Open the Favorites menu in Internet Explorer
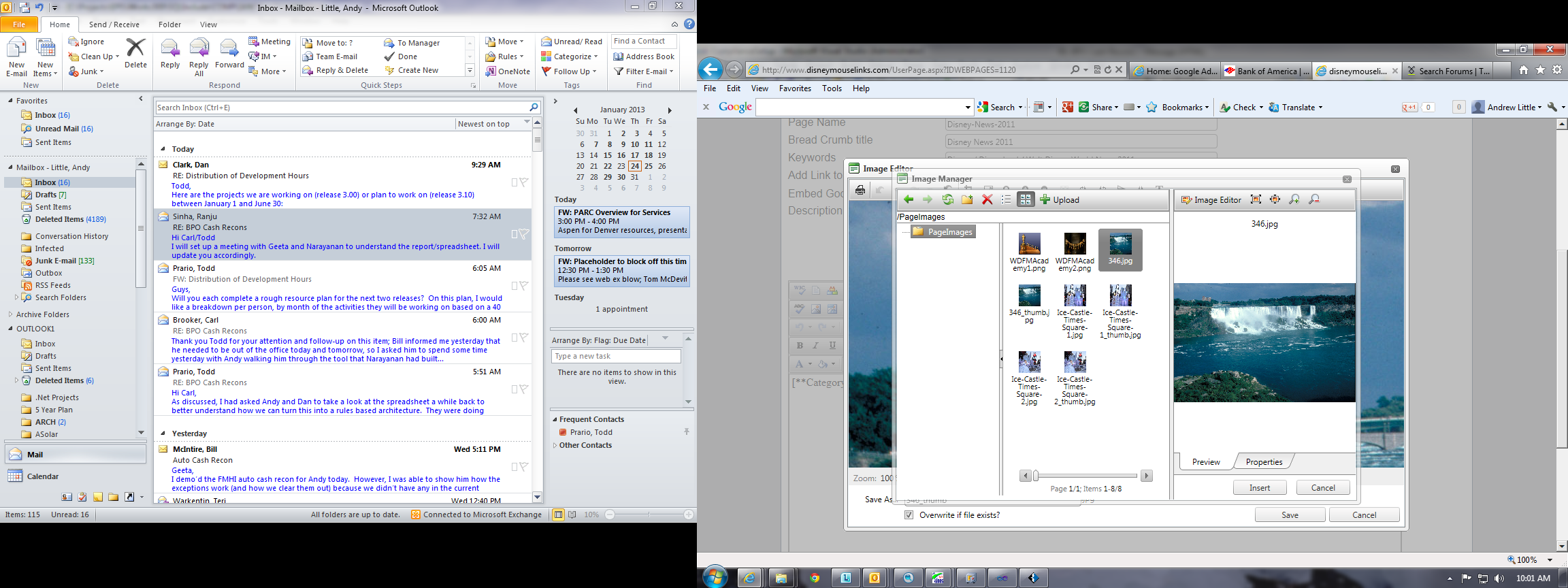 tap(795, 88)
